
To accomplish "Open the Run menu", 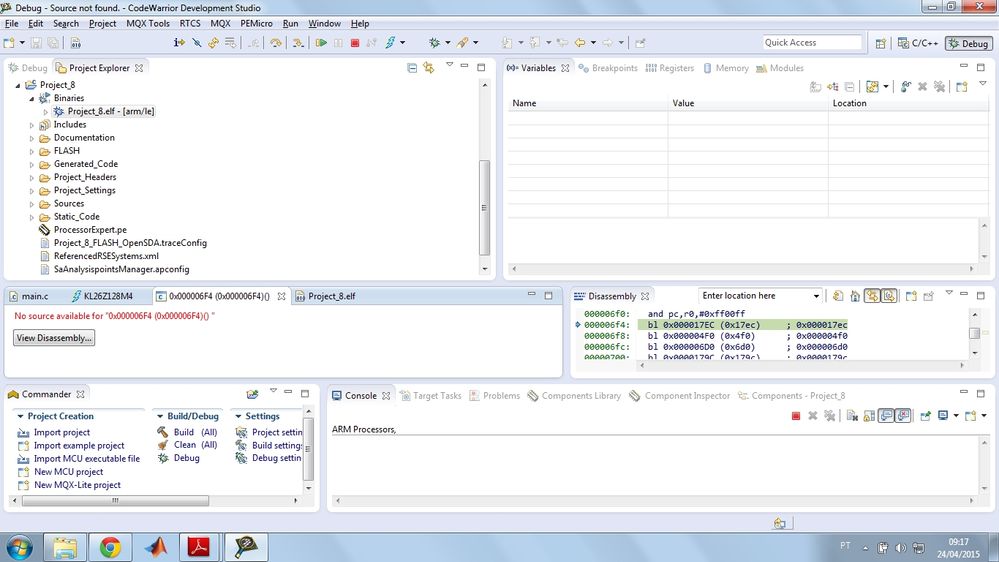I will pyautogui.click(x=291, y=24).
